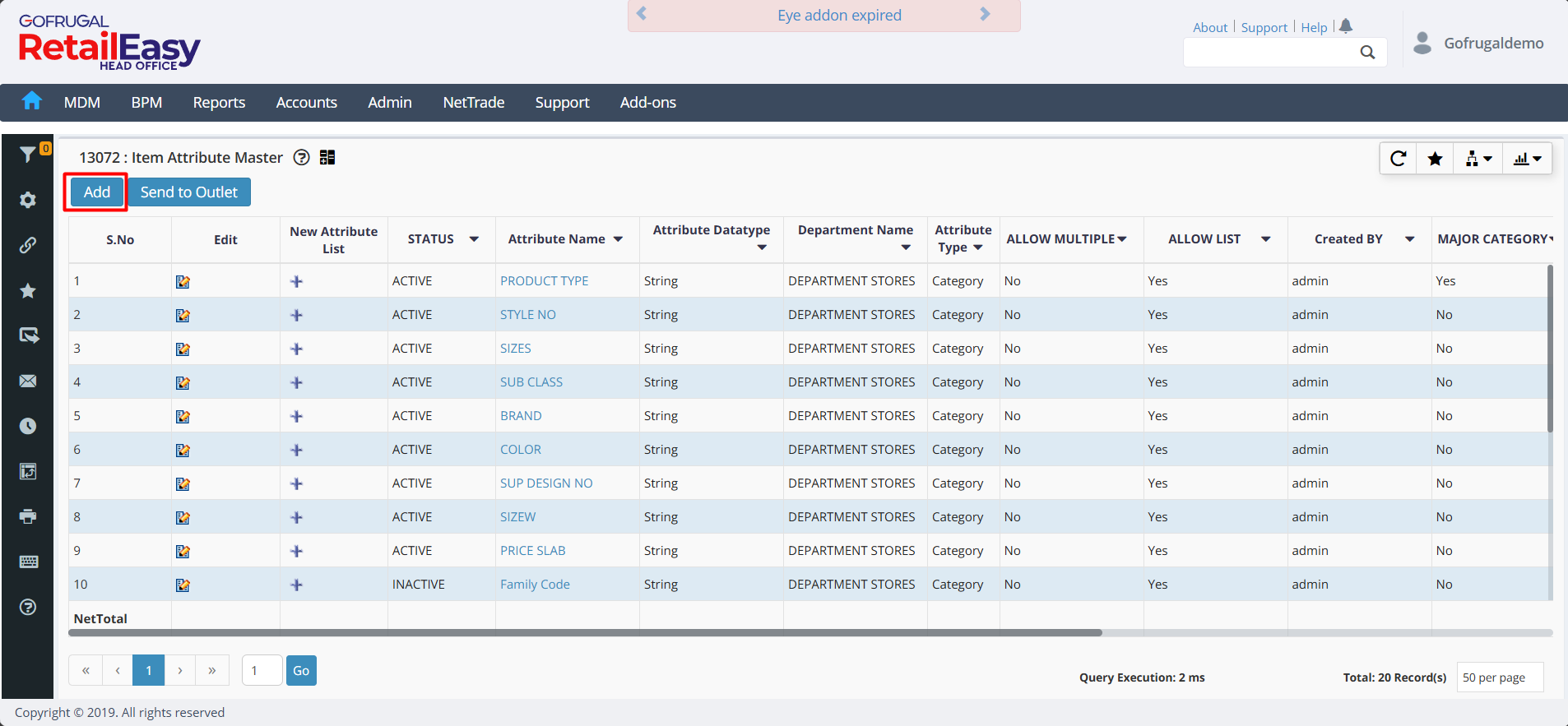Expand the hierarchy view dropdown in toolbar
This screenshot has width=1568, height=726.
pyautogui.click(x=1478, y=159)
